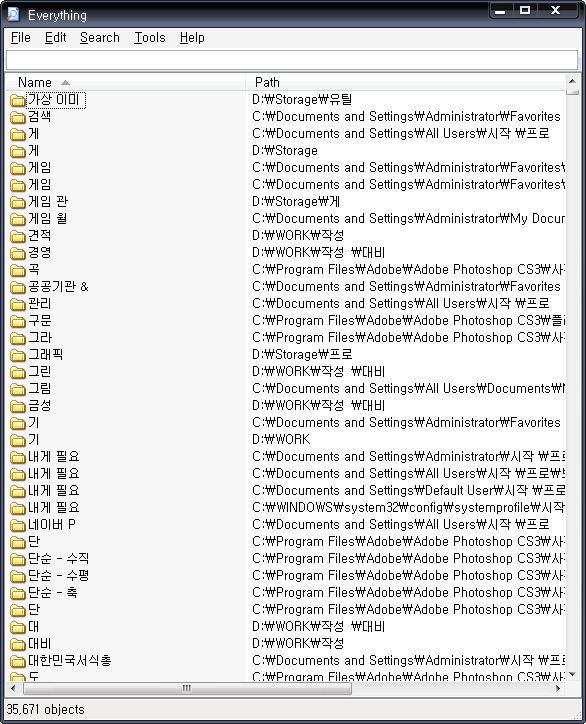This screenshot has height=724, width=586.
Task: Minimize the Everything window
Action: point(500,10)
